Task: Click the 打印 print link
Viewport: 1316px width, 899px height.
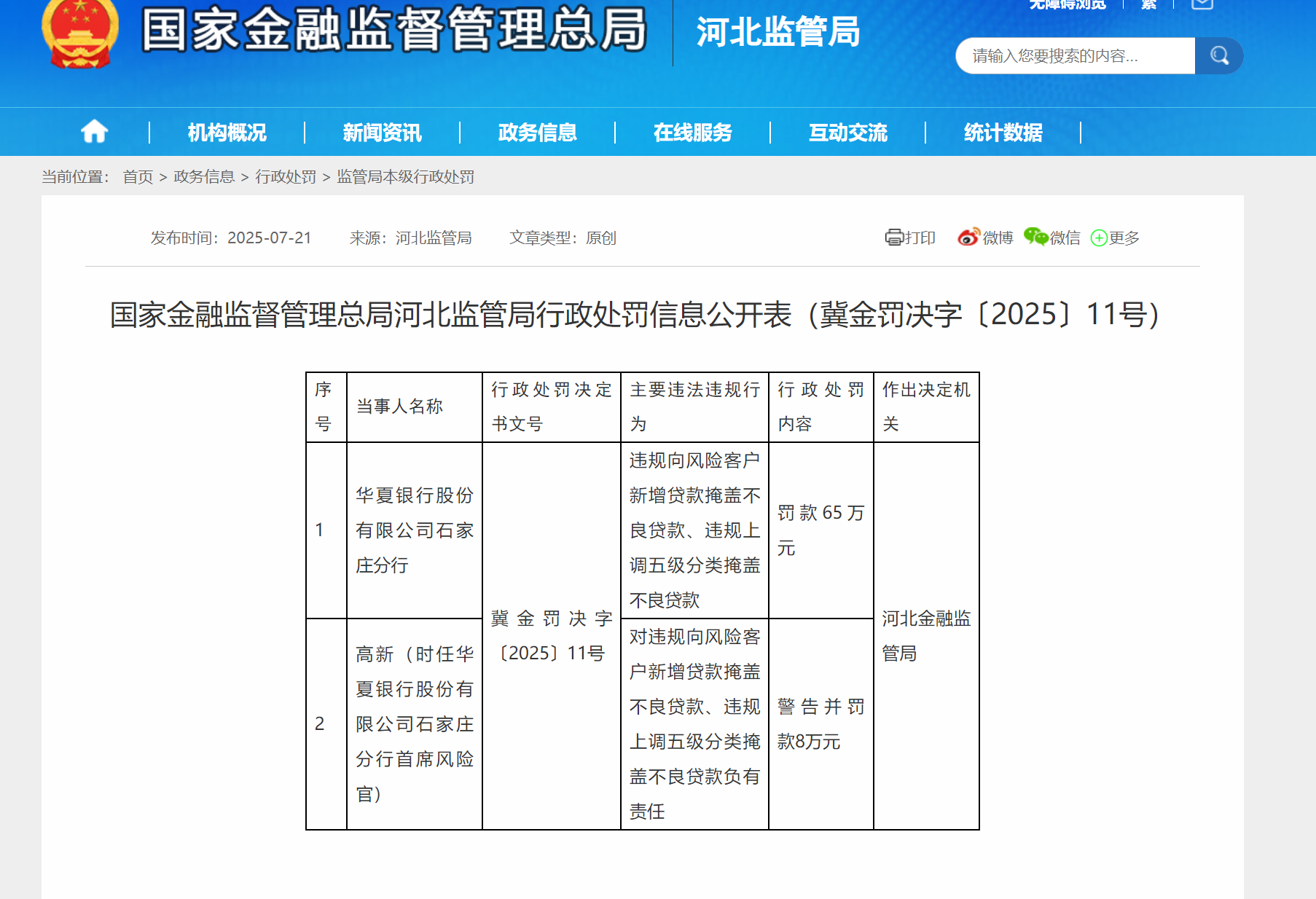Action: pyautogui.click(x=920, y=237)
